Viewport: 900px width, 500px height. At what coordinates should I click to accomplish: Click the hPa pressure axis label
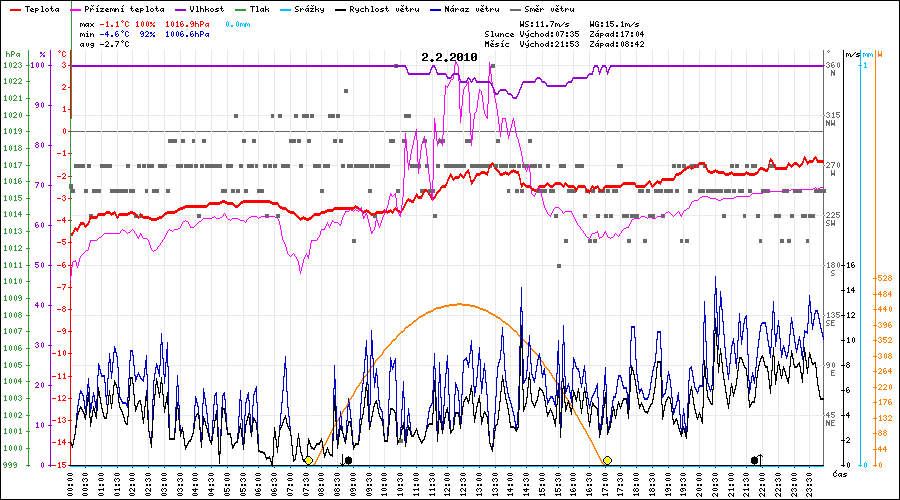tap(12, 54)
